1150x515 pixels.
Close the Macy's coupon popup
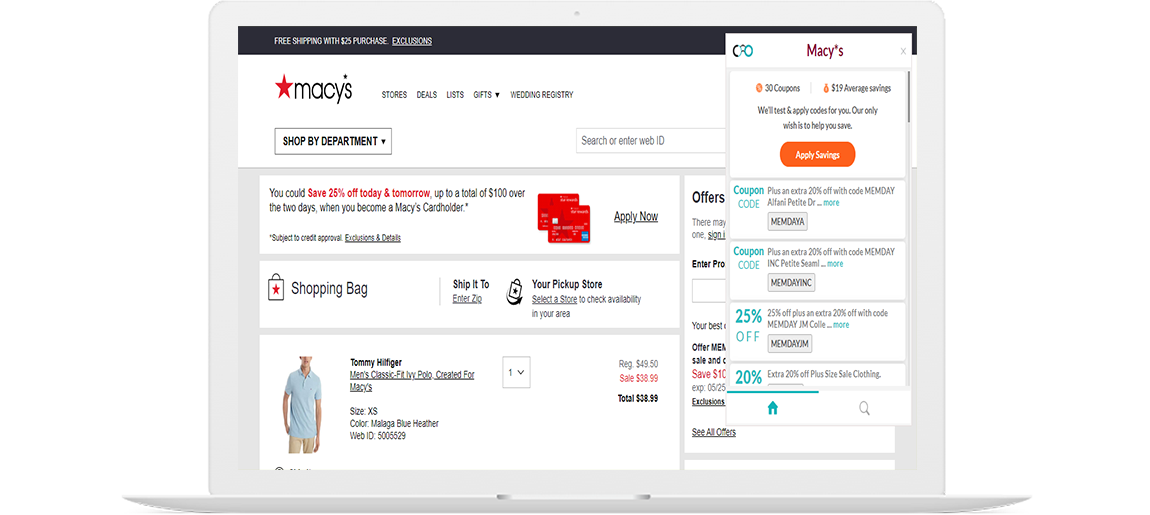coord(903,51)
